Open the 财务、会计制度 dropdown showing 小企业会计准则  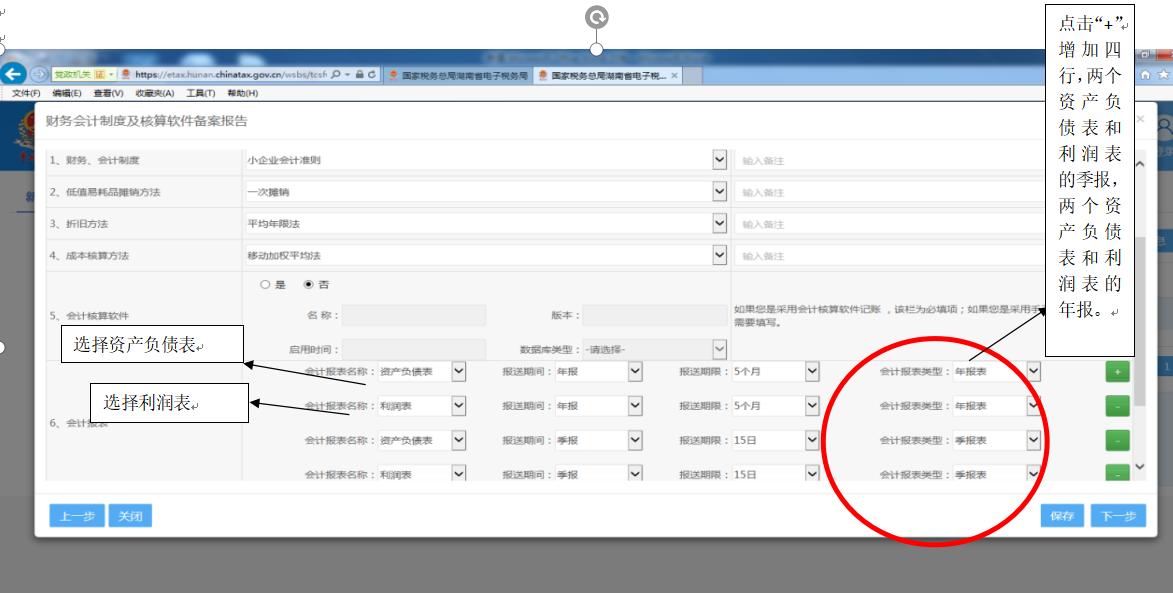click(719, 160)
